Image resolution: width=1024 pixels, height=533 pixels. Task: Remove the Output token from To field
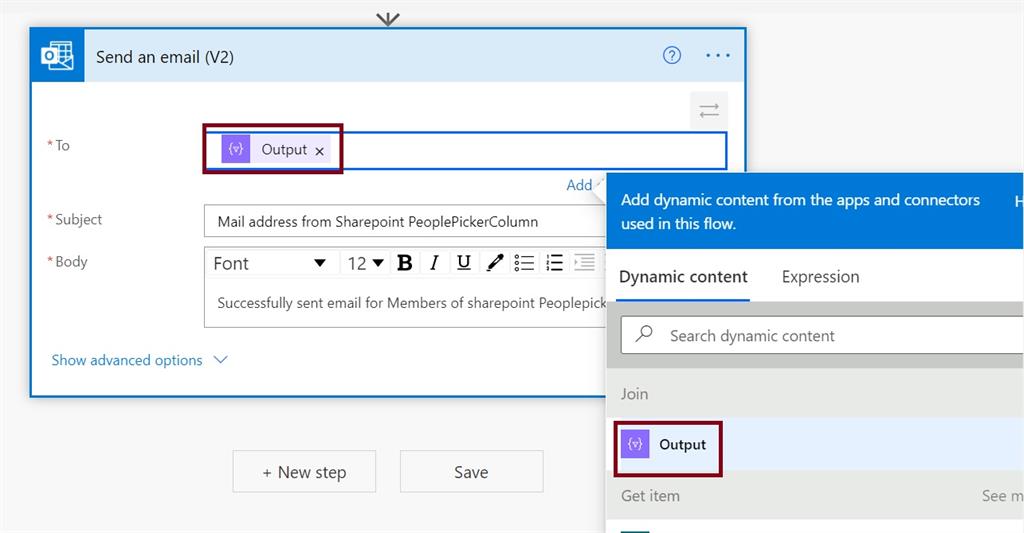point(320,151)
